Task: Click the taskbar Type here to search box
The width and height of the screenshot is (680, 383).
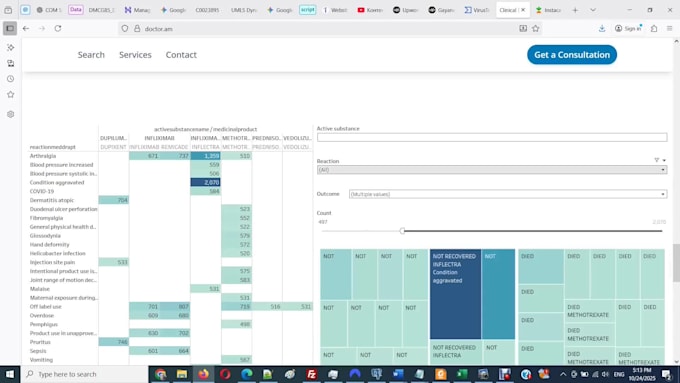Action: click(85, 374)
